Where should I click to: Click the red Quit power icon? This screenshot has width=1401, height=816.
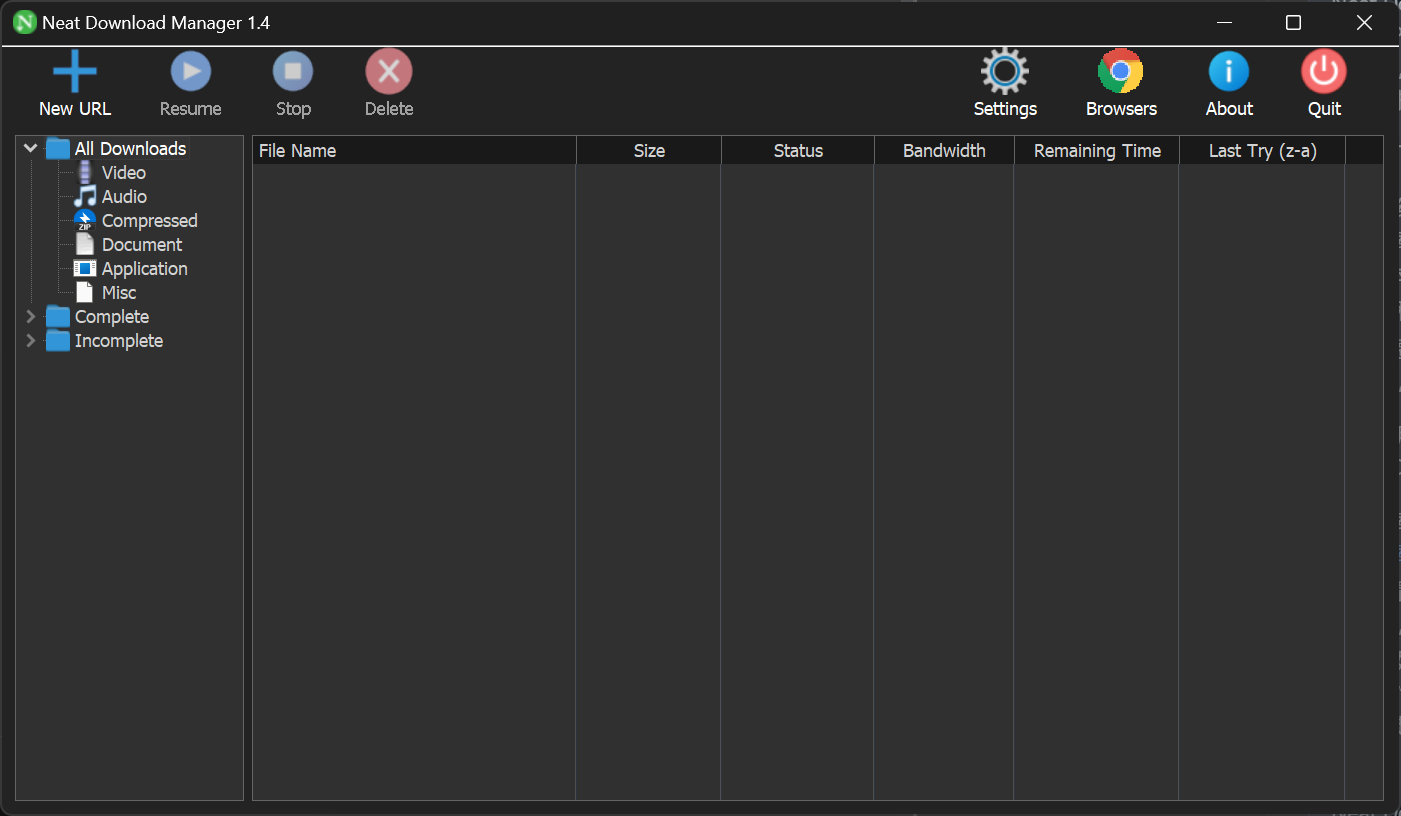click(x=1324, y=72)
